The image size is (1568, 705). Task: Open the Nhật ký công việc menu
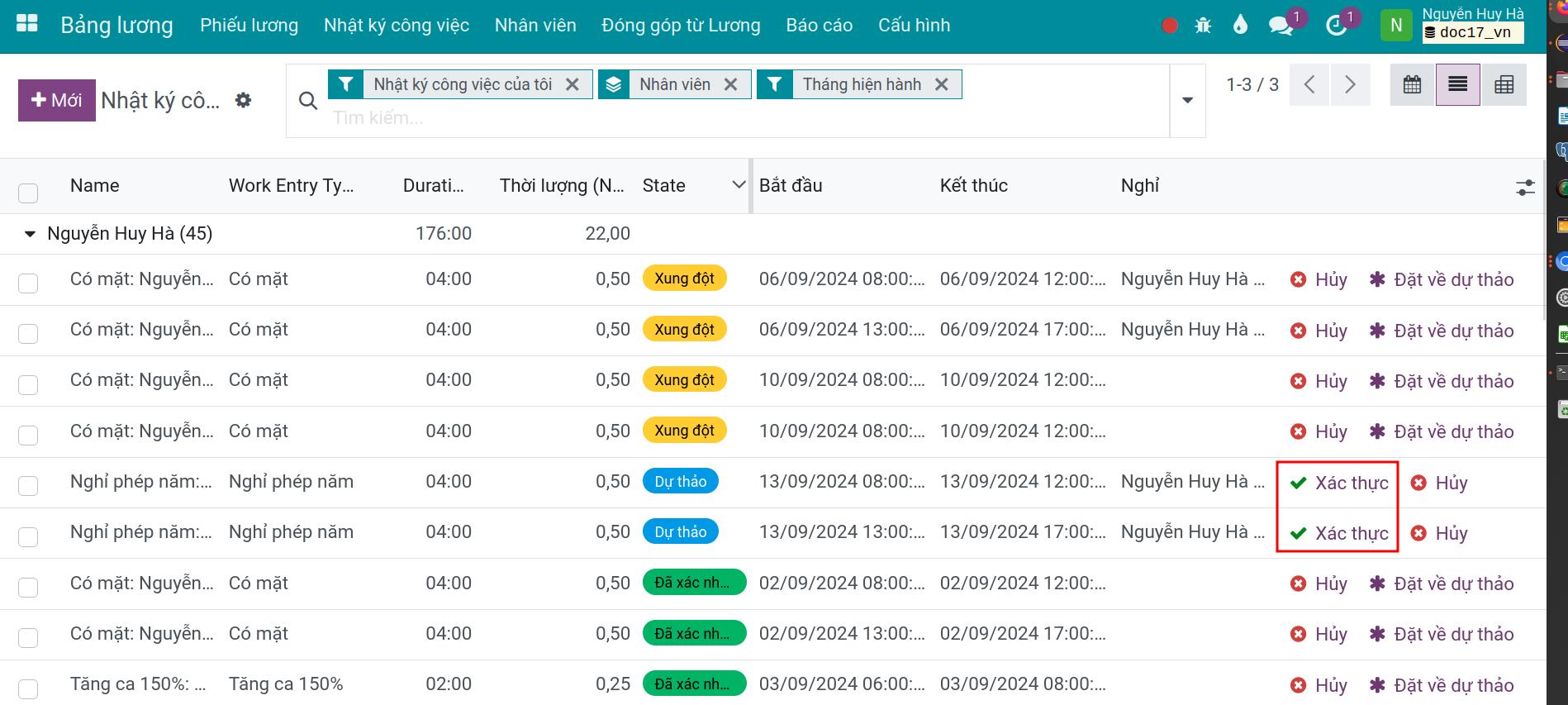pos(397,26)
